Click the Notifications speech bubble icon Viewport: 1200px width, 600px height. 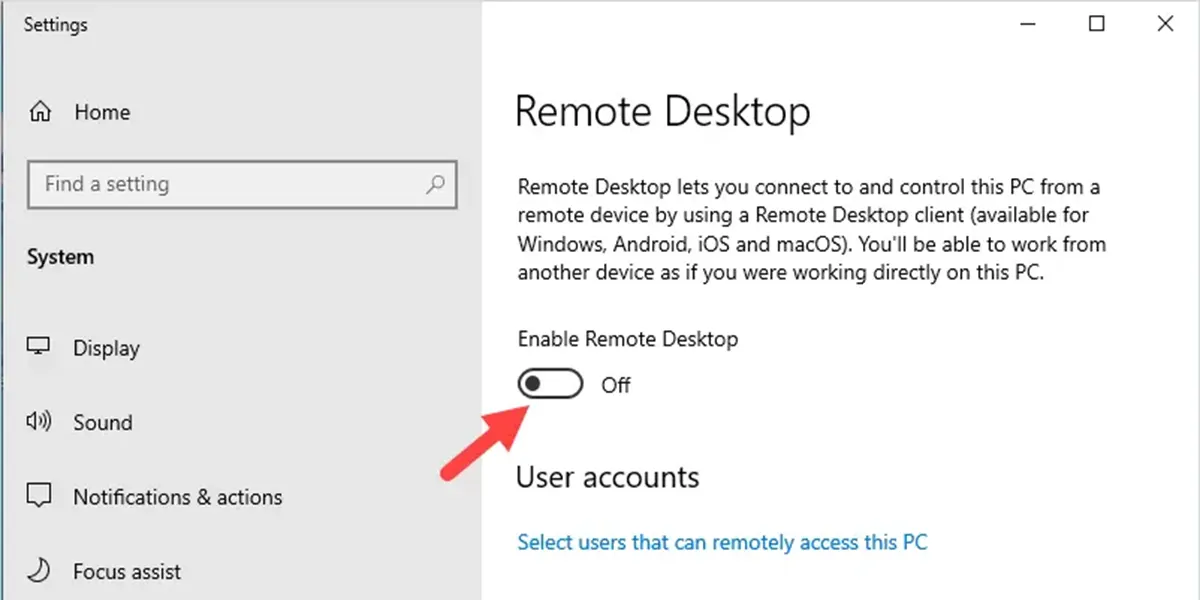[x=39, y=497]
